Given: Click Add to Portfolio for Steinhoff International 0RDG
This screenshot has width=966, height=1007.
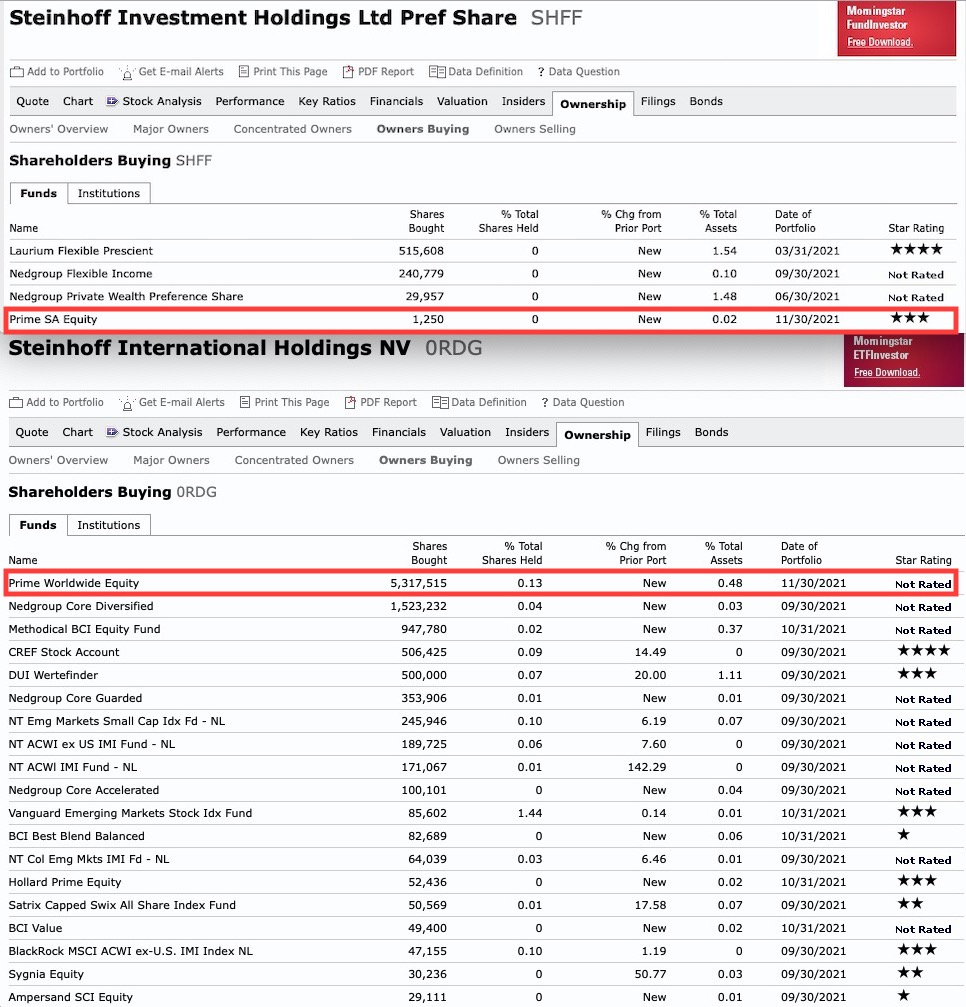Looking at the screenshot, I should point(17,402).
